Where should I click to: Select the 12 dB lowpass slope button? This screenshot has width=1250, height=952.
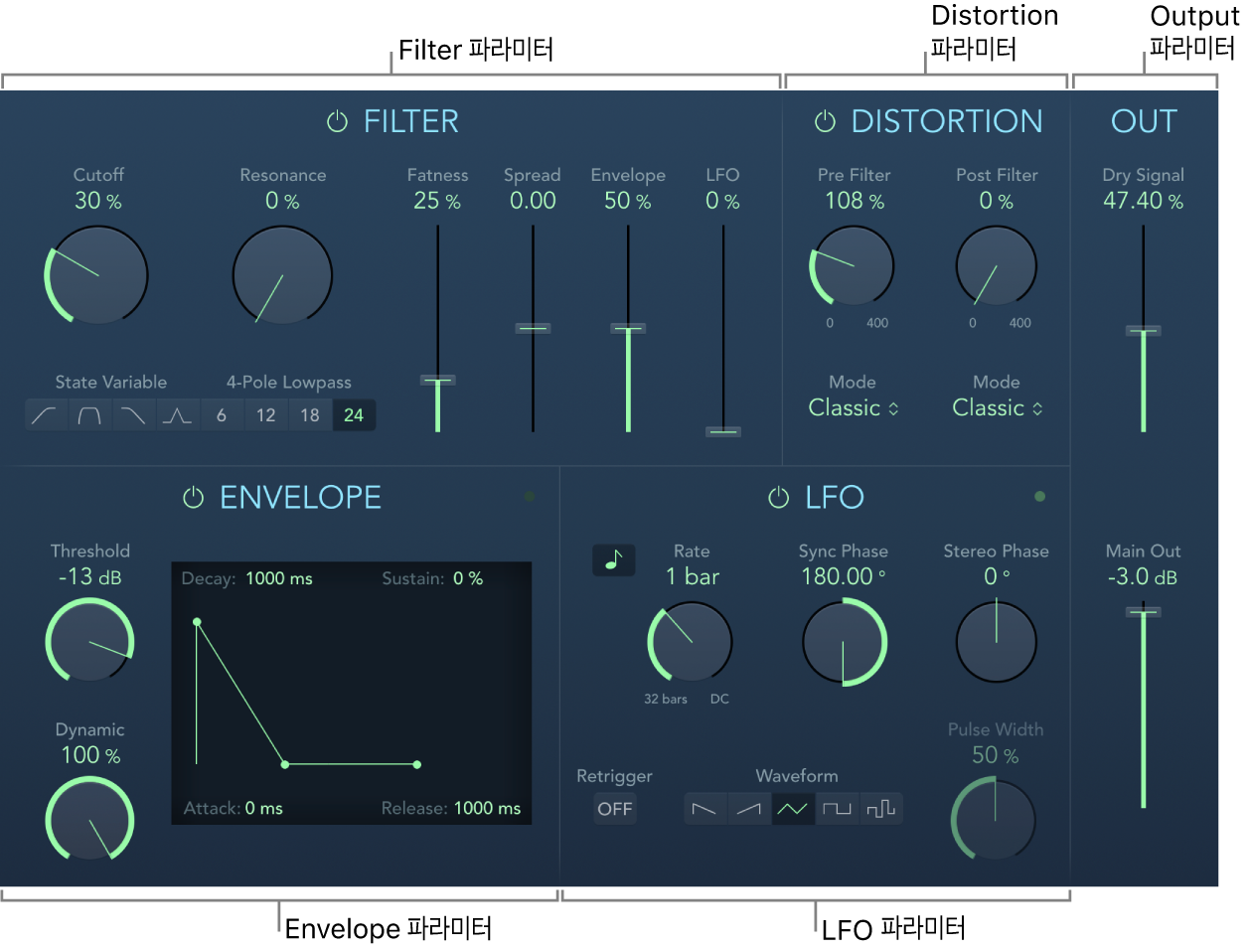[x=265, y=415]
